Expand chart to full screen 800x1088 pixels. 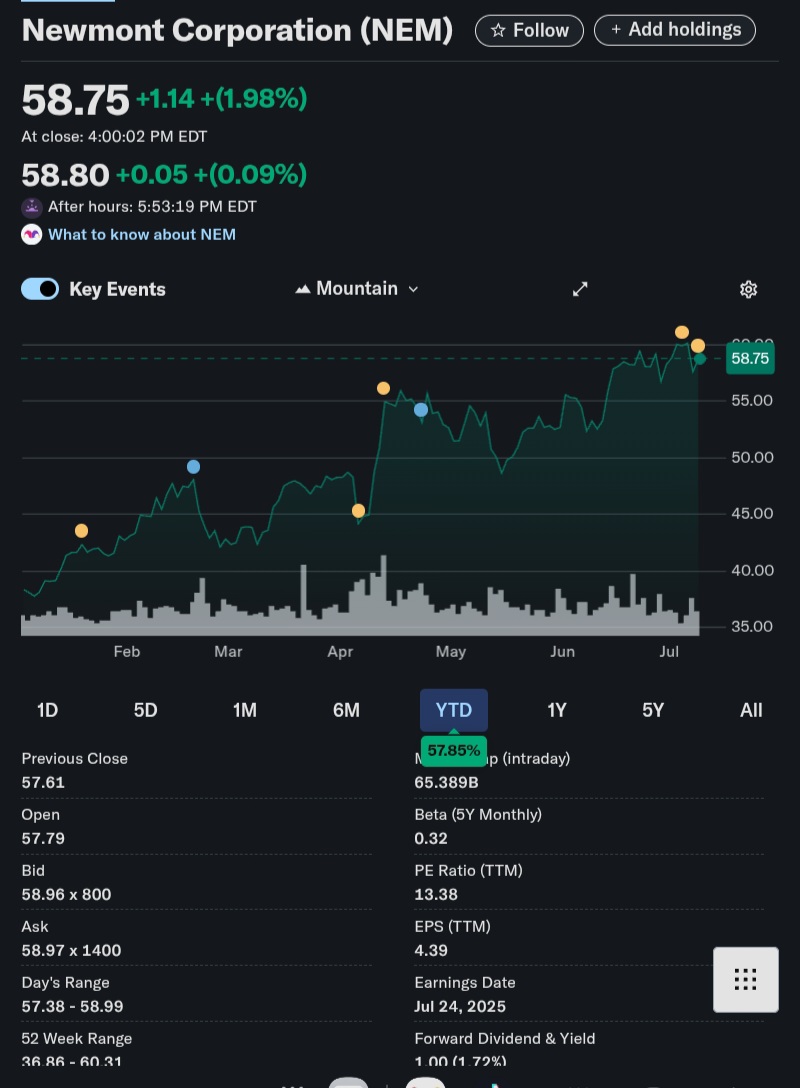580,289
